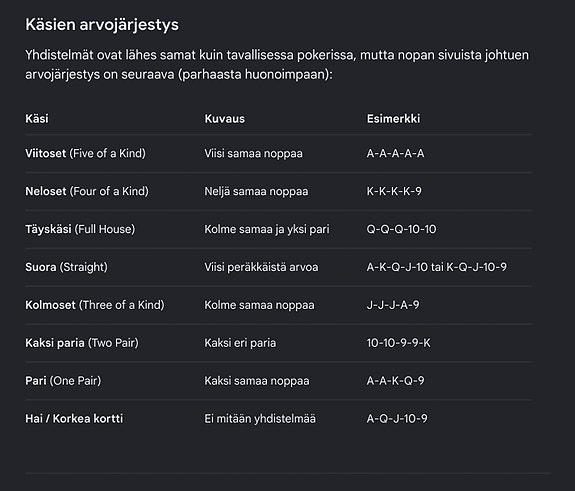This screenshot has height=491, width=575.
Task: Click the example A-A-A-A-A
Action: point(395,153)
